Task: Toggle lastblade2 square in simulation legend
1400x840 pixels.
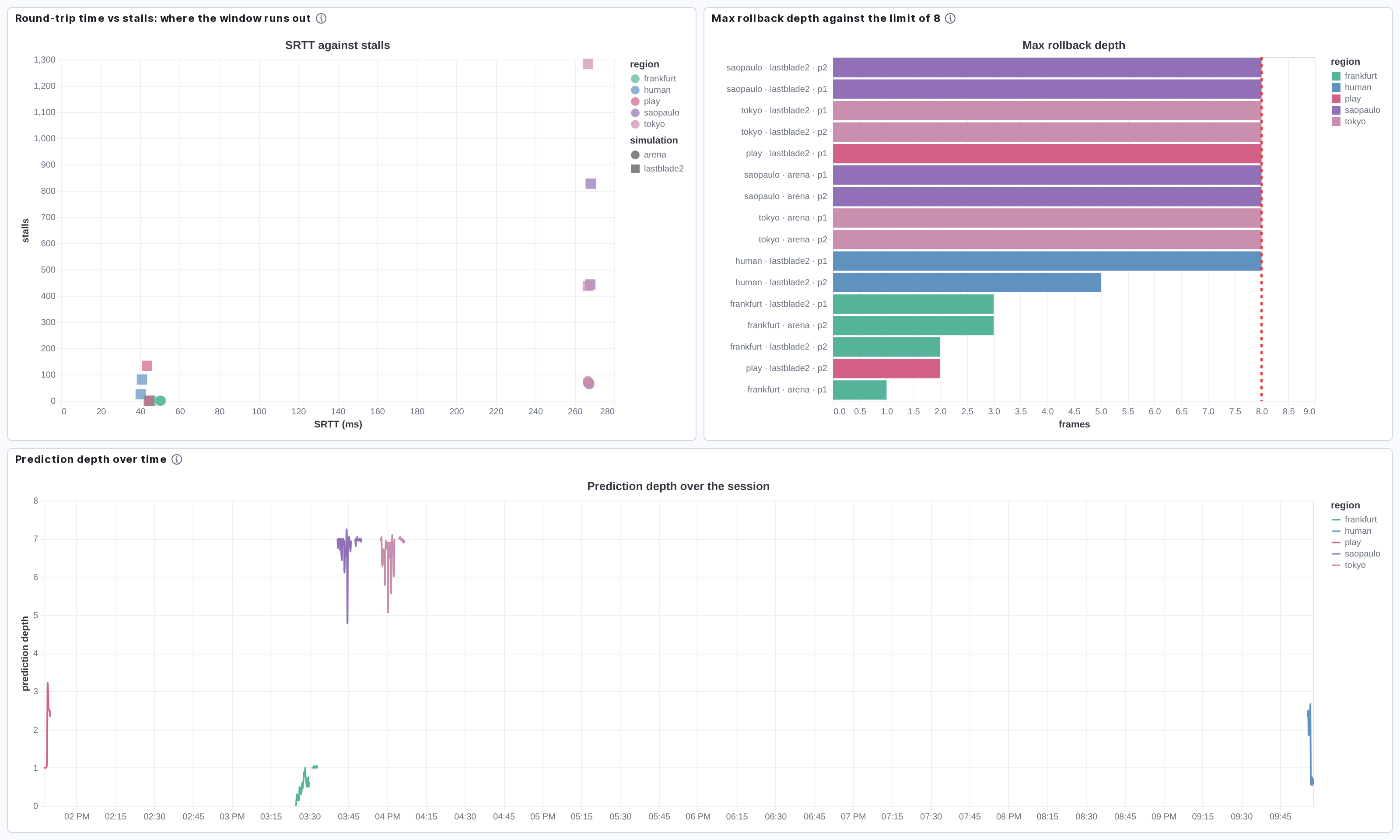Action: 635,169
